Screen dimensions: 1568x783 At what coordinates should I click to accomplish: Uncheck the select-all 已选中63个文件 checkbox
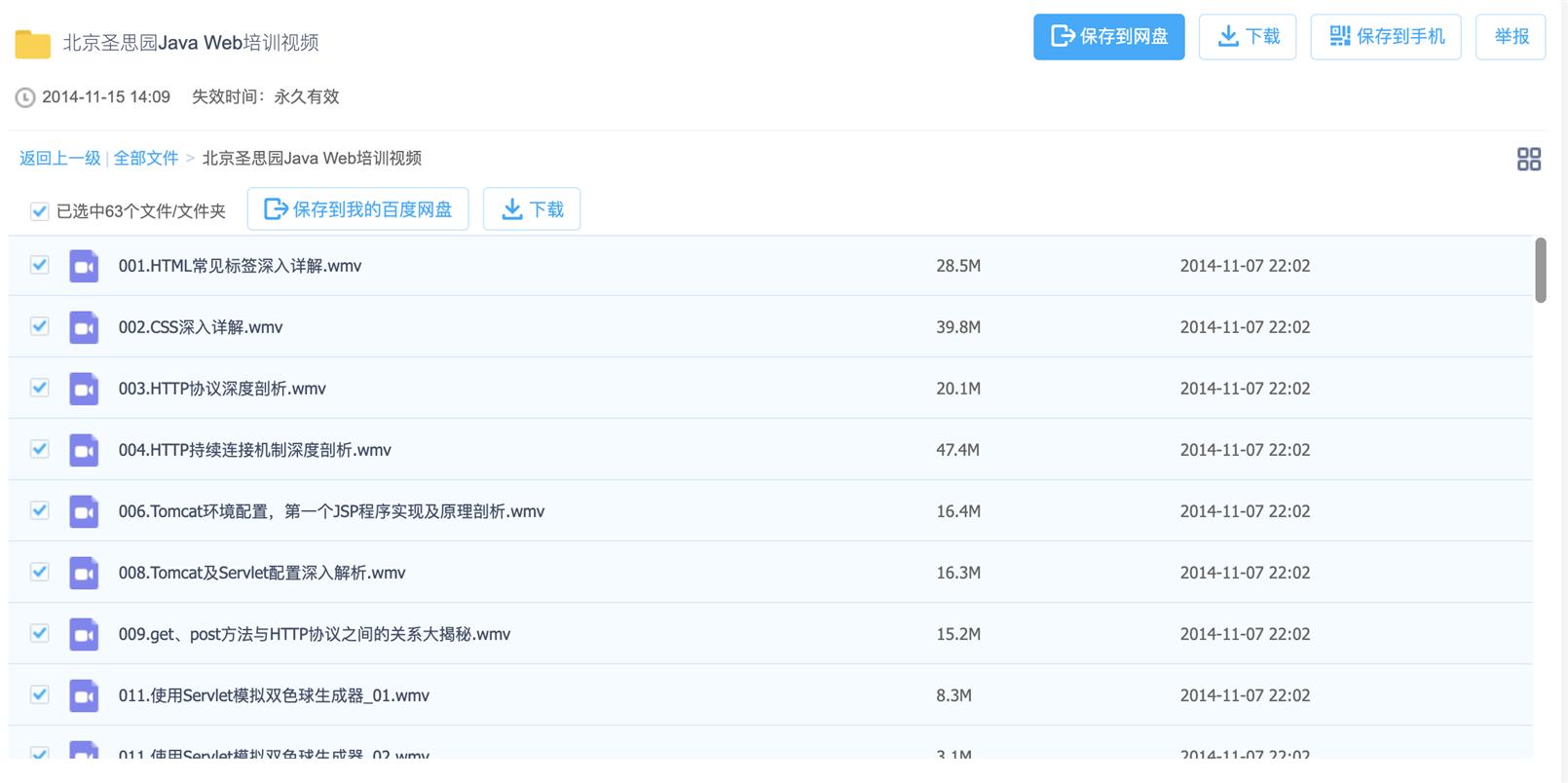click(39, 210)
